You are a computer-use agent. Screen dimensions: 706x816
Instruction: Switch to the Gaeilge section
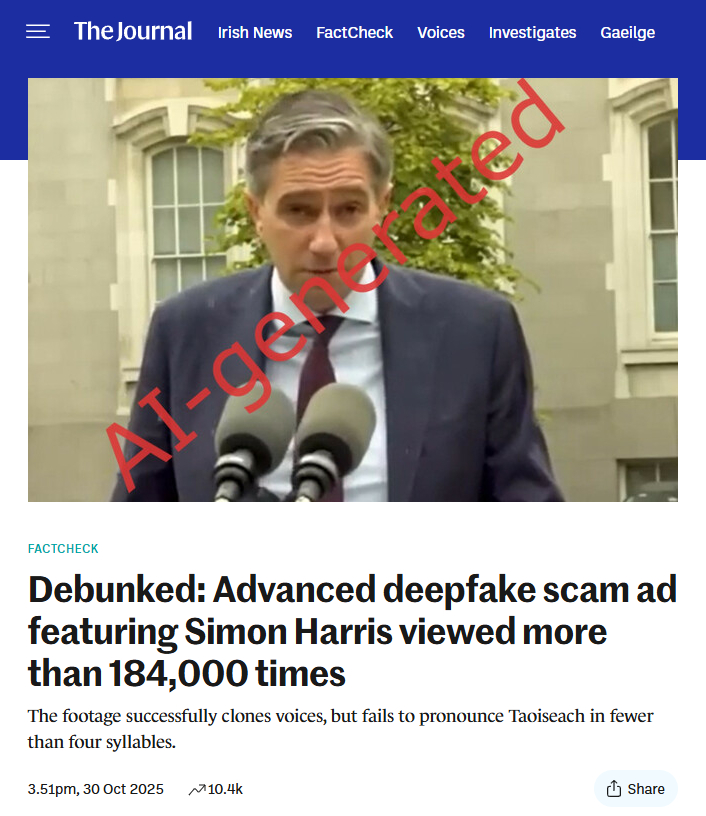(627, 33)
